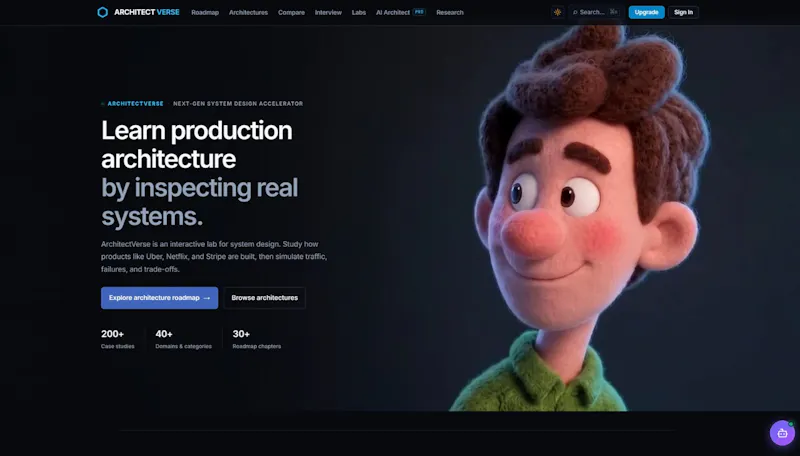Click the 200+ Case studies stat
800x456 pixels.
117,339
